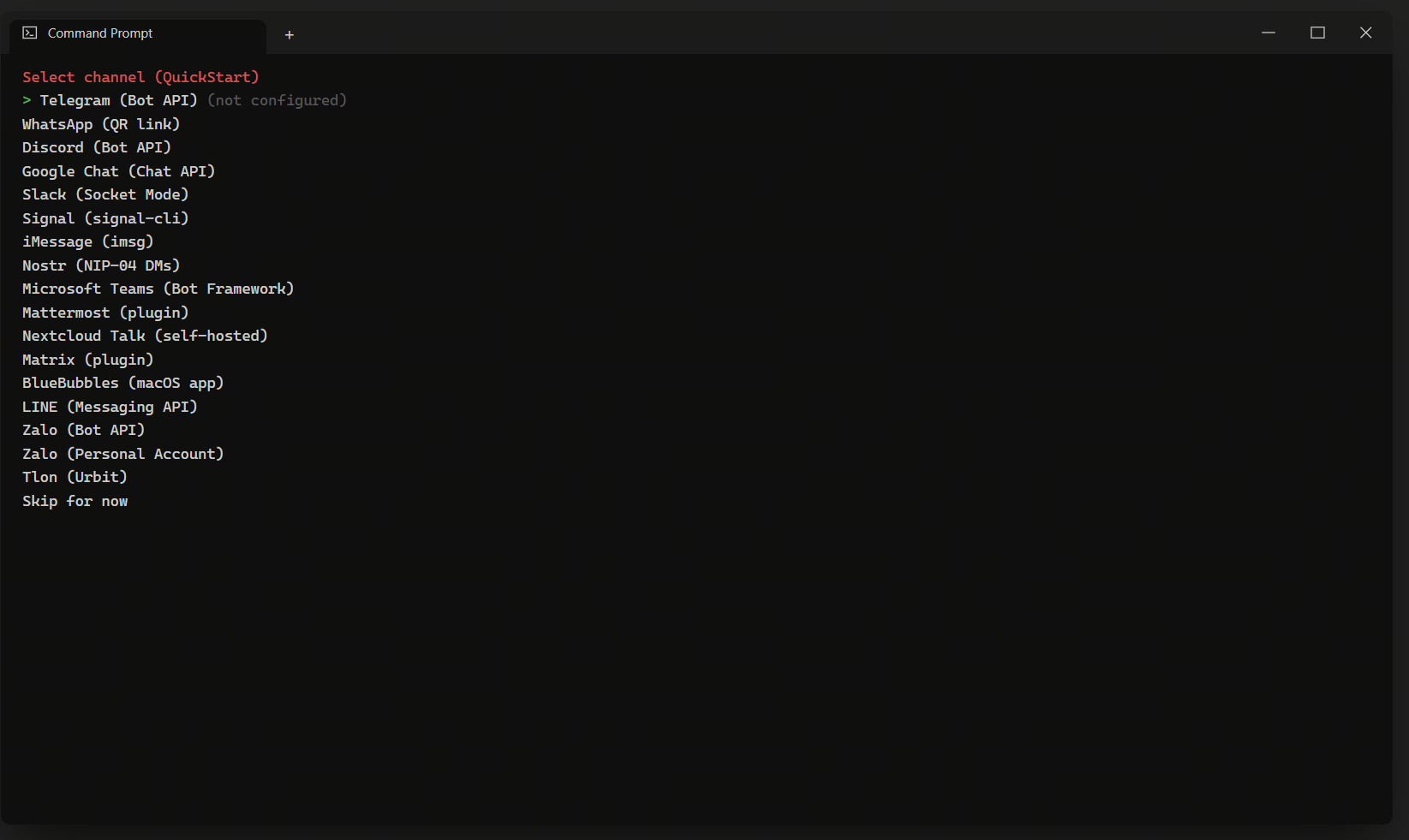Choose Microsoft Teams (Bot Framework)

coord(158,289)
